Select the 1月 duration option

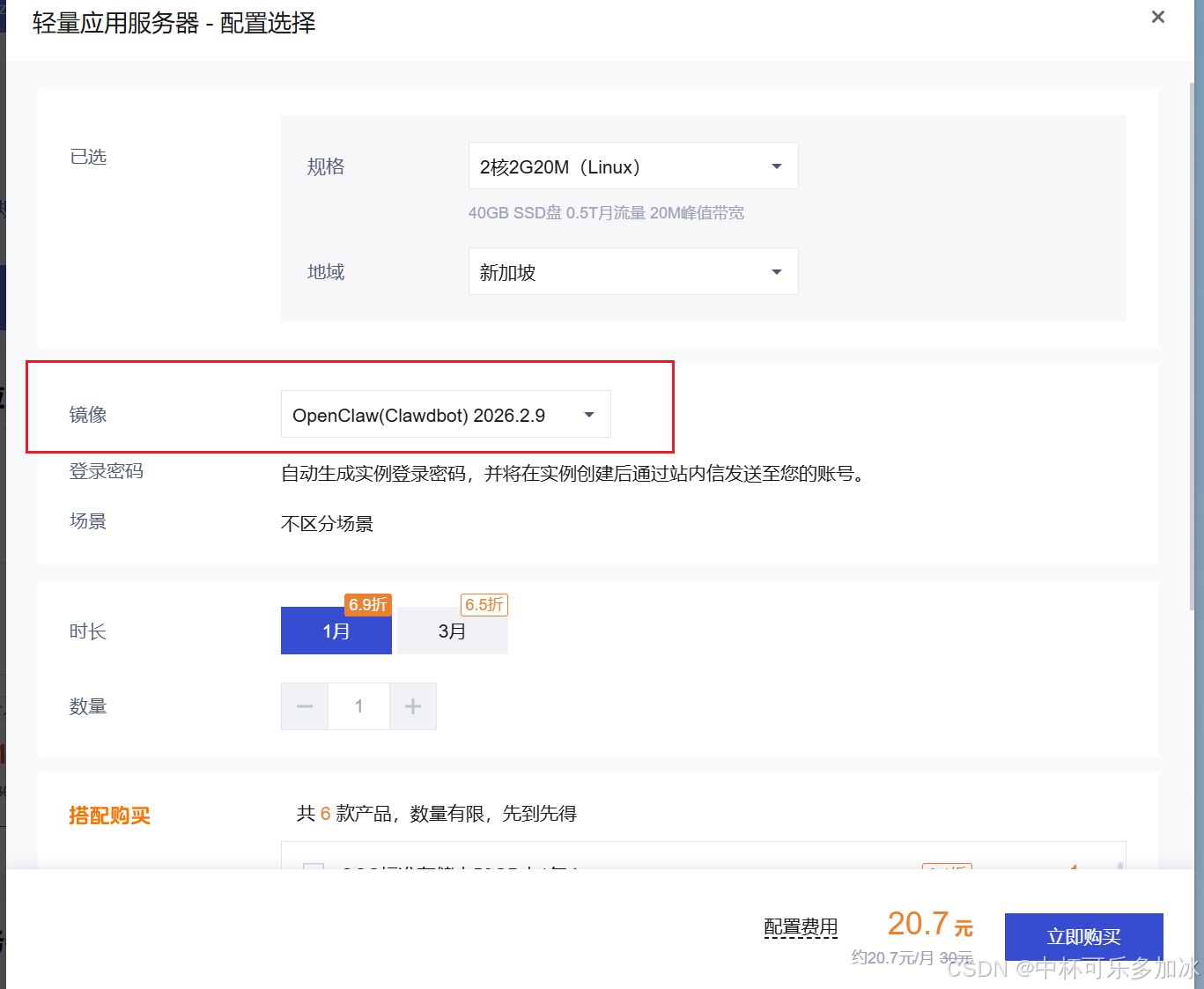coord(336,631)
